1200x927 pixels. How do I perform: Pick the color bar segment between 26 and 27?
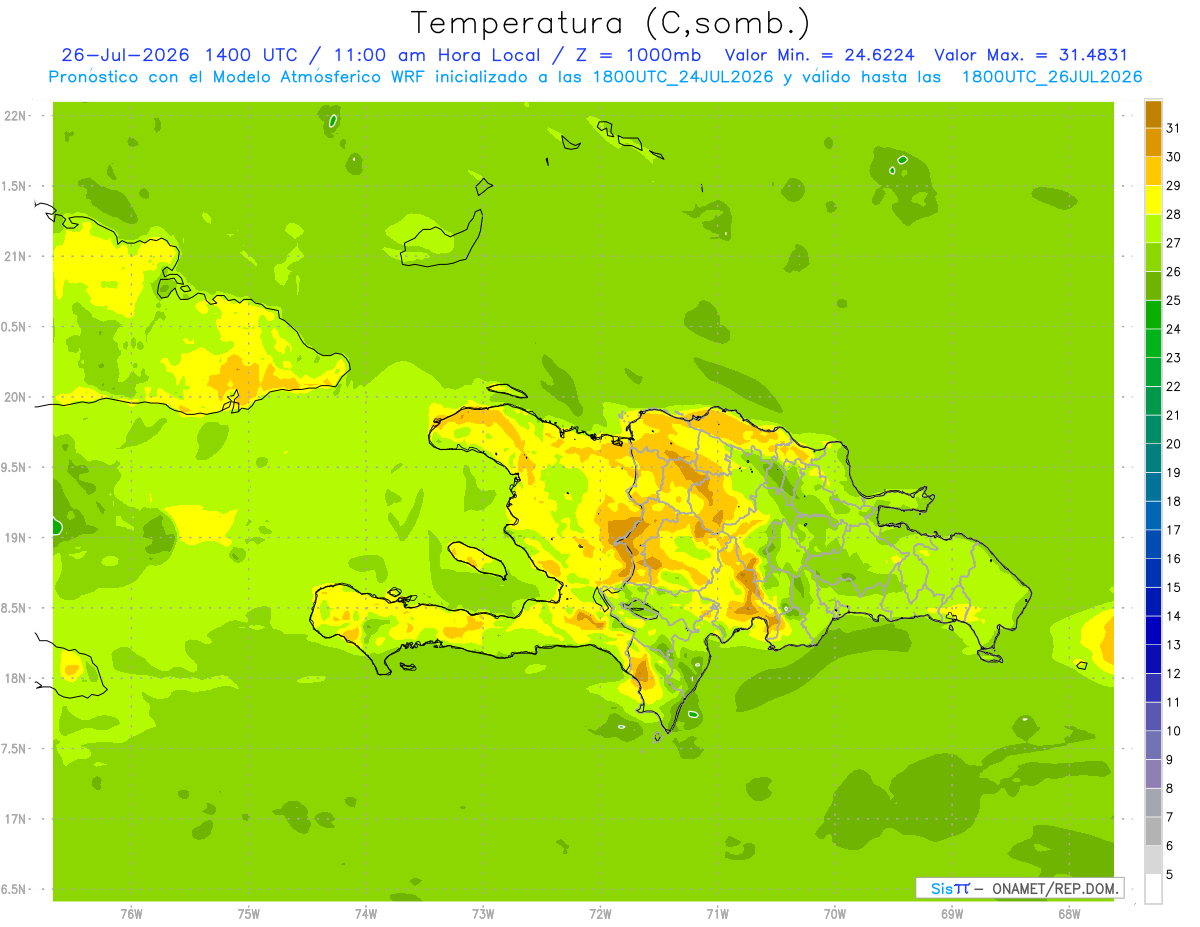(x=1153, y=258)
